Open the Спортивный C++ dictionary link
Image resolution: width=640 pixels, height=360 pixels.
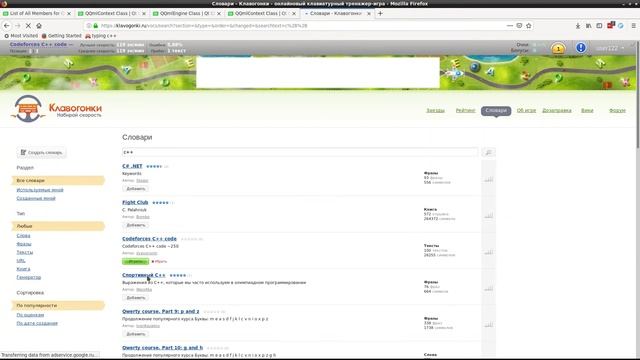pyautogui.click(x=144, y=275)
